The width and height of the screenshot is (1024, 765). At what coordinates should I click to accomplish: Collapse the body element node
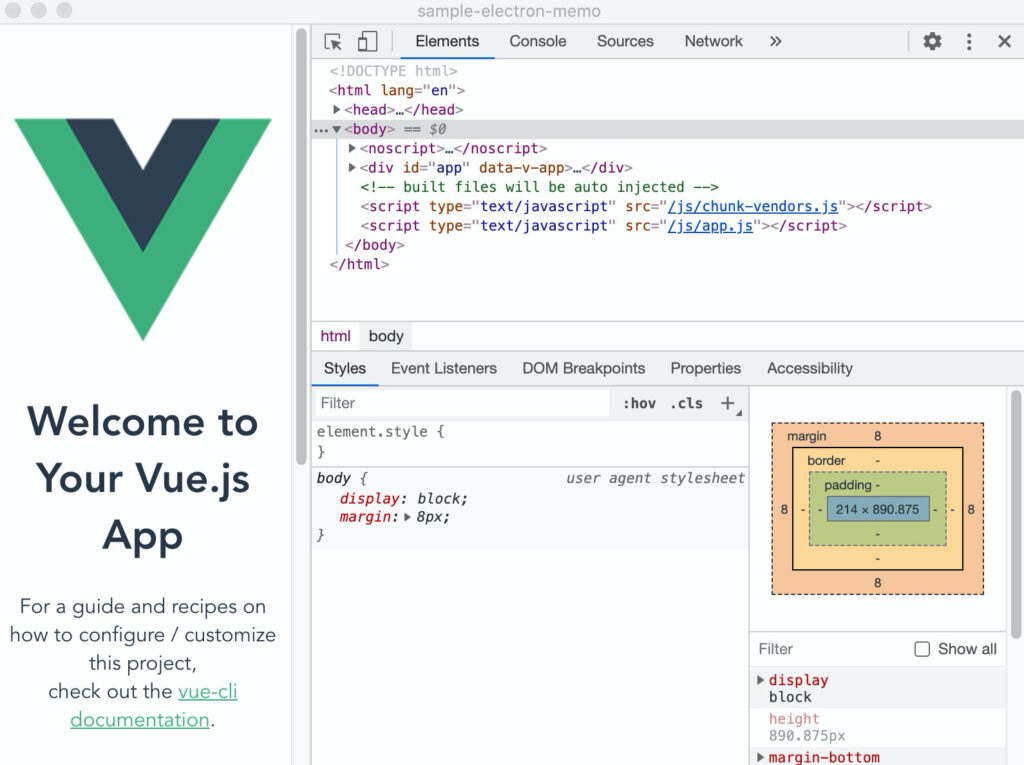point(336,129)
